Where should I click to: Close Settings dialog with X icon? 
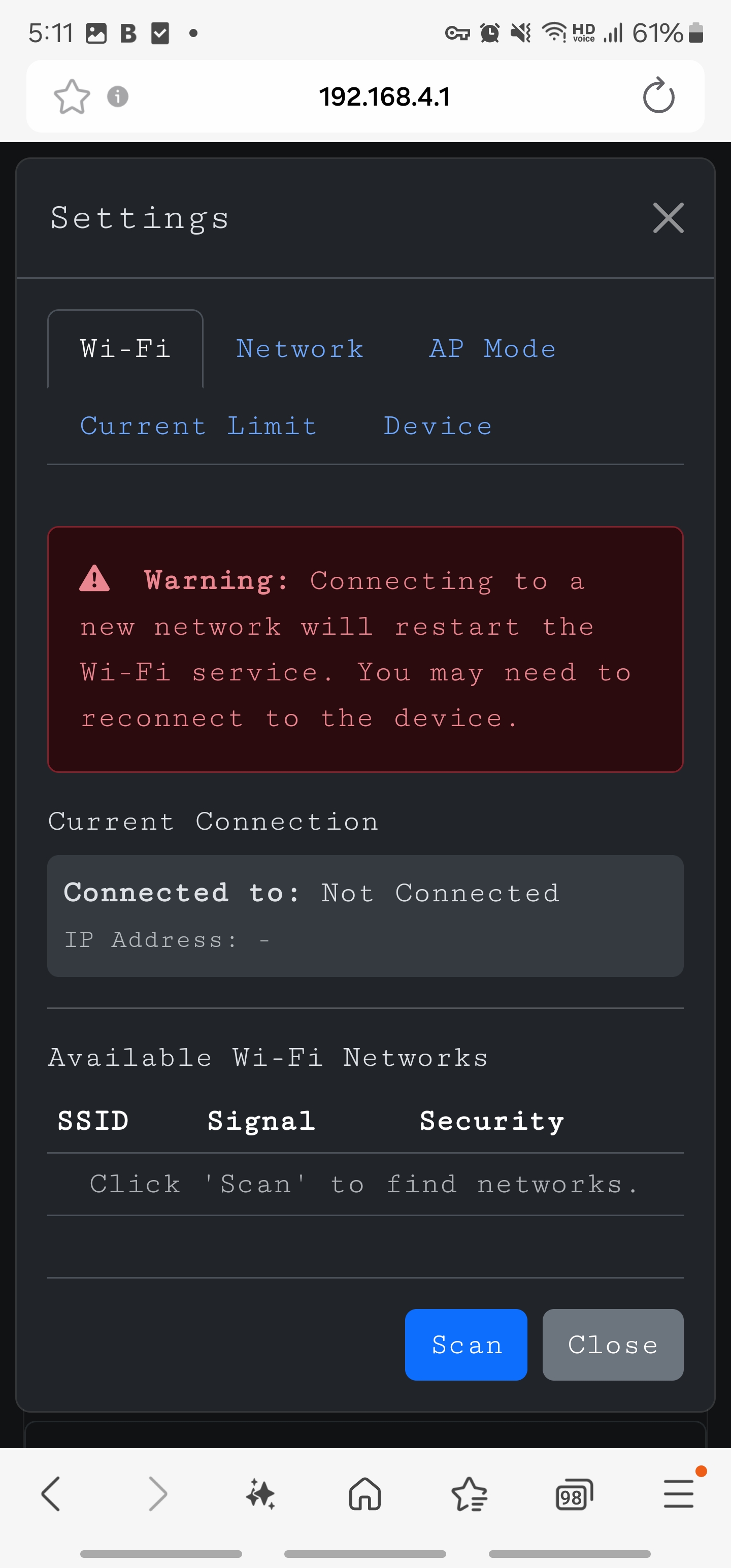coord(668,218)
